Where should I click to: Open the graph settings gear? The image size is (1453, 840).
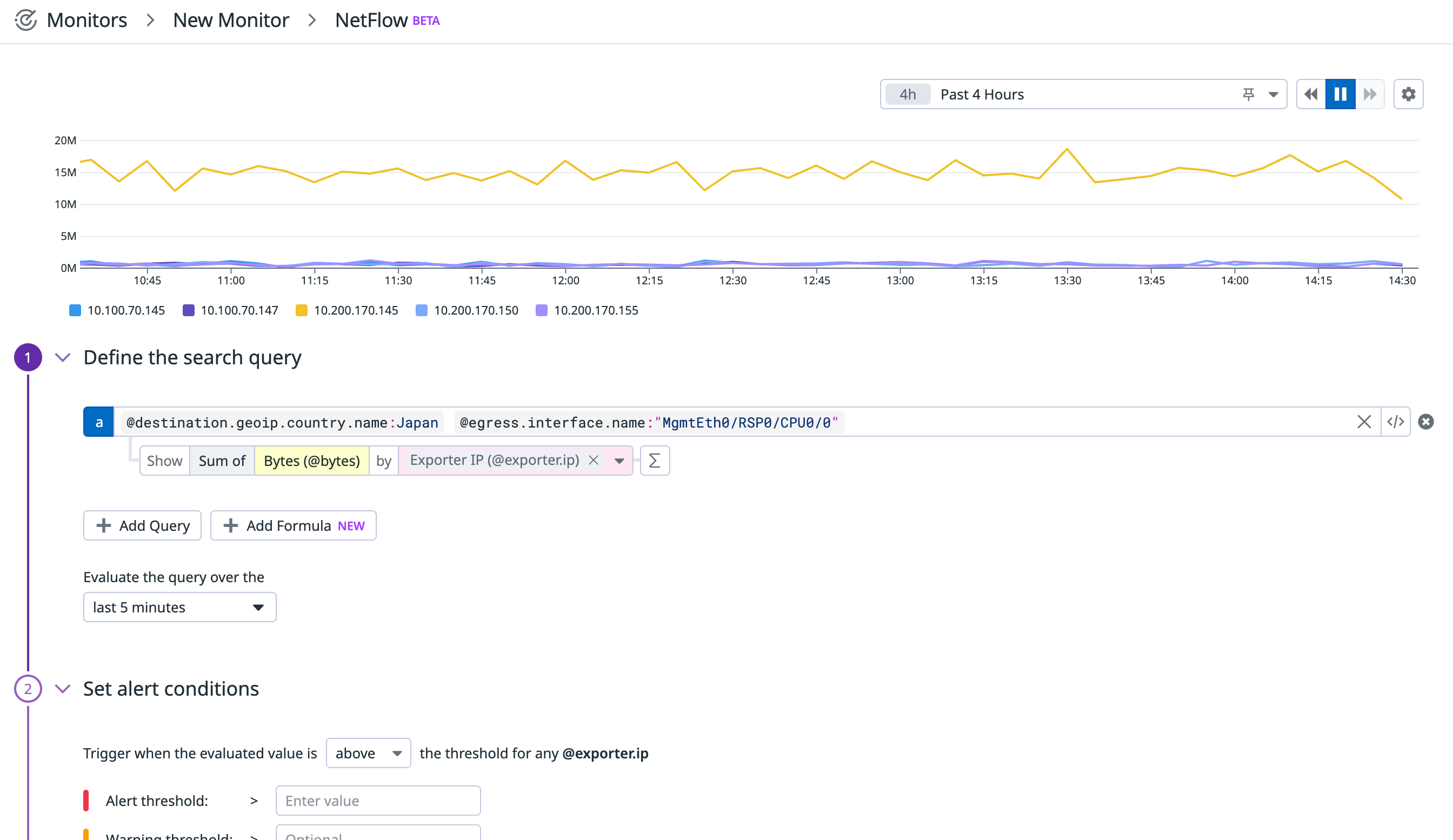(1409, 94)
